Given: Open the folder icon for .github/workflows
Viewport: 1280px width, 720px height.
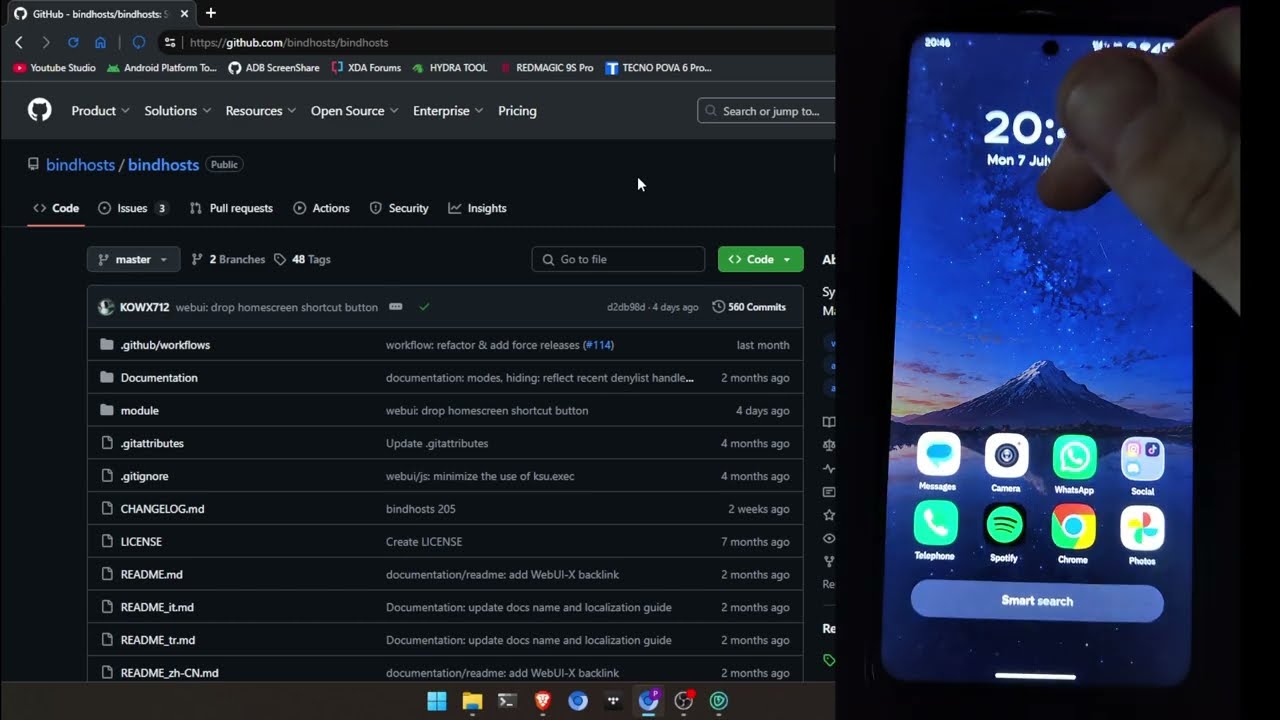Looking at the screenshot, I should coord(107,345).
